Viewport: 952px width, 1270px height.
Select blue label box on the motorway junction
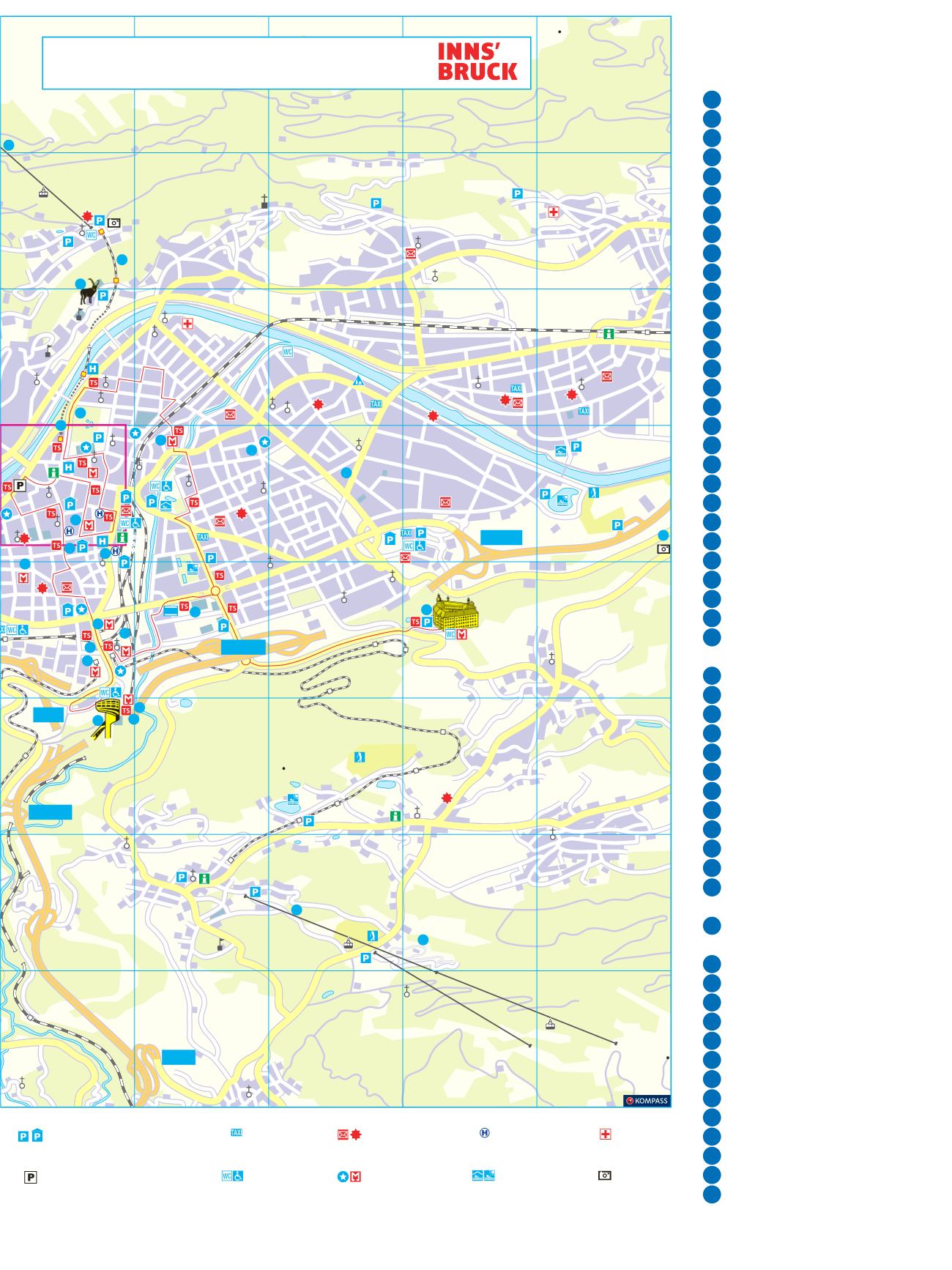pos(243,647)
